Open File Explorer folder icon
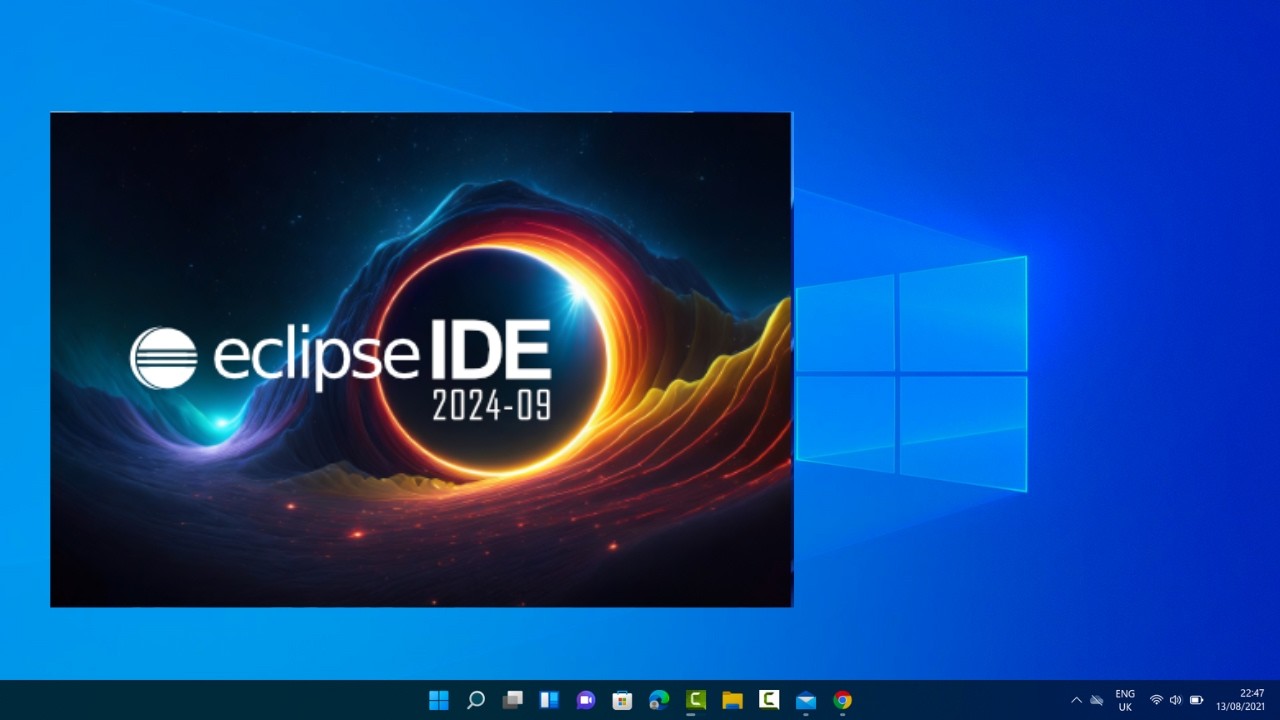The height and width of the screenshot is (720, 1280). point(732,700)
